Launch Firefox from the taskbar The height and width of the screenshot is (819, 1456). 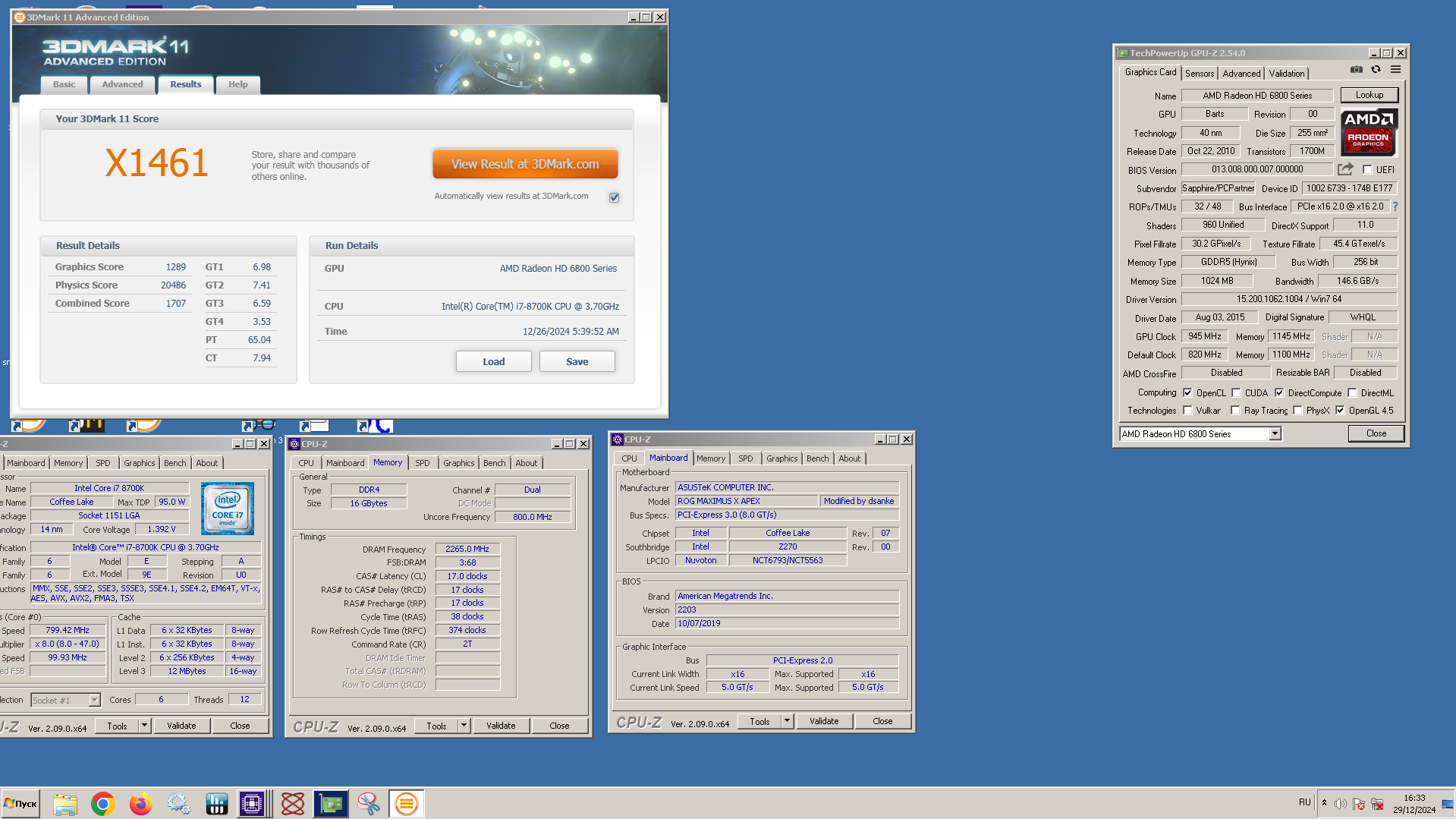point(141,803)
